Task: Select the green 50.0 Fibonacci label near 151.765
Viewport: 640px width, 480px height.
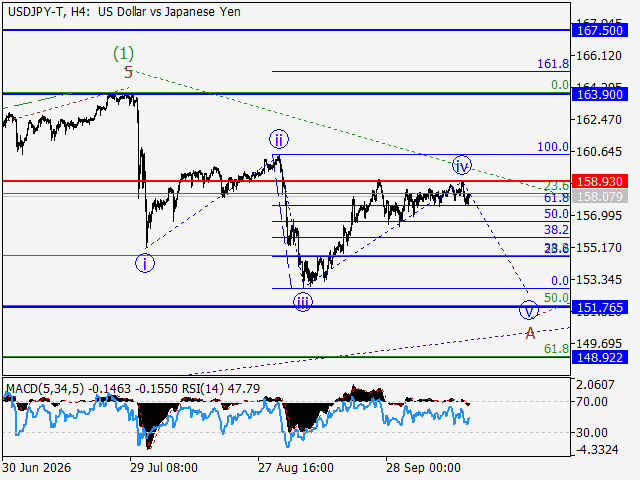Action: click(x=556, y=298)
